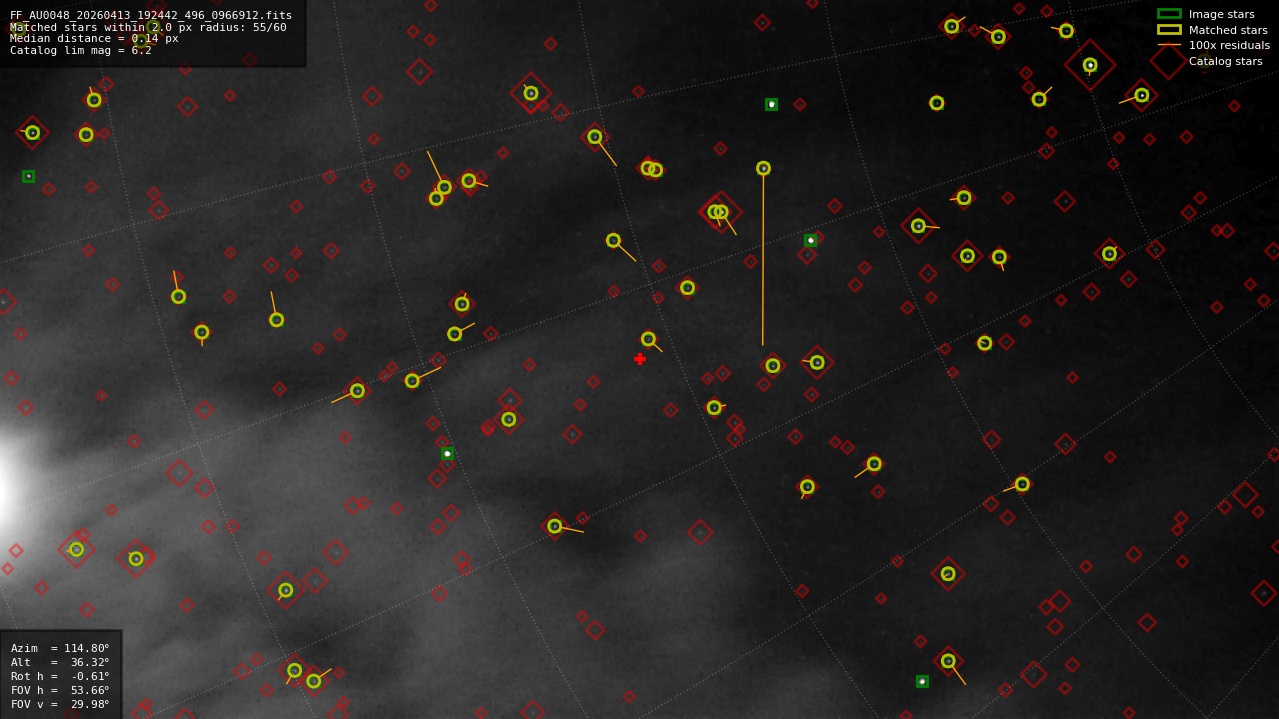Click the 'Alt = 36.32°' readout

coord(60,662)
